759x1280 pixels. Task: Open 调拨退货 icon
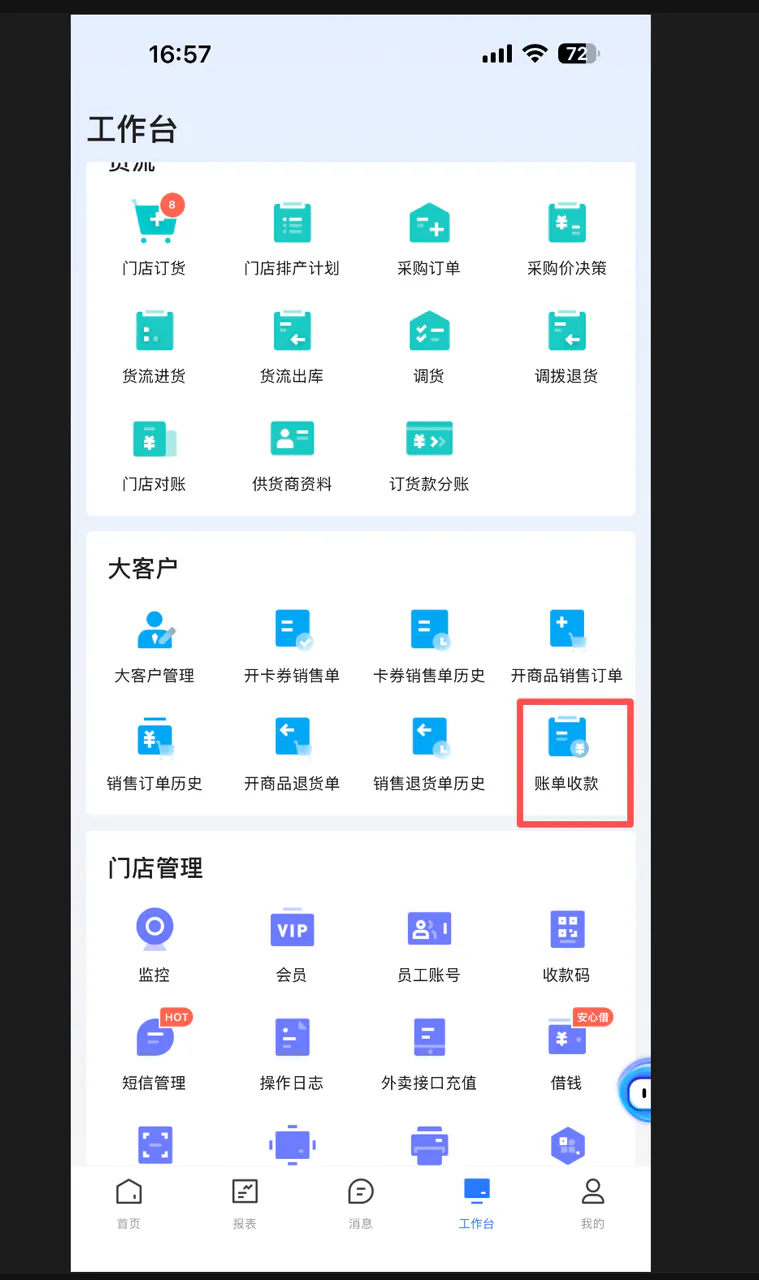click(x=567, y=330)
